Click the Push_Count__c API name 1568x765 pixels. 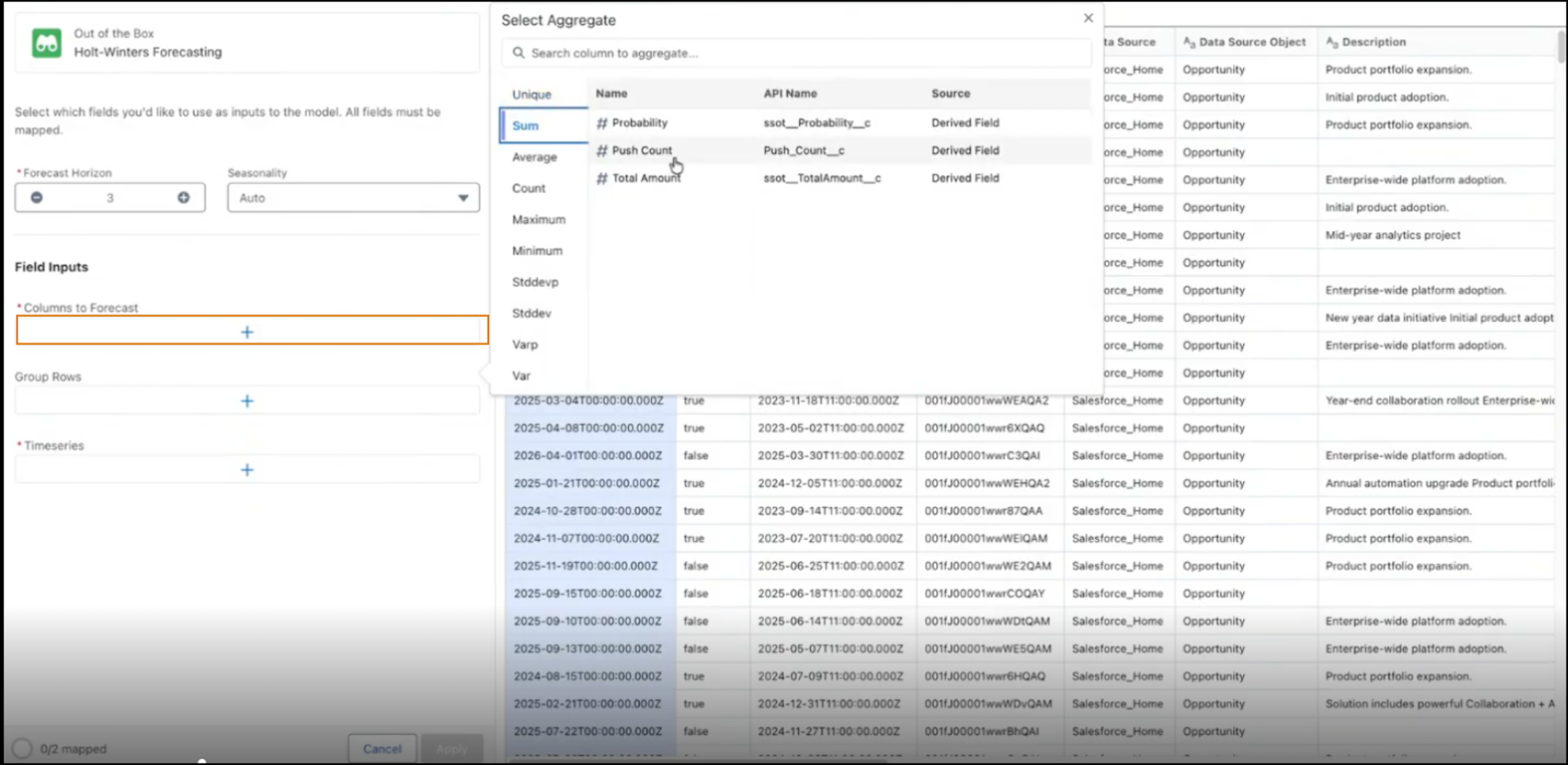804,150
